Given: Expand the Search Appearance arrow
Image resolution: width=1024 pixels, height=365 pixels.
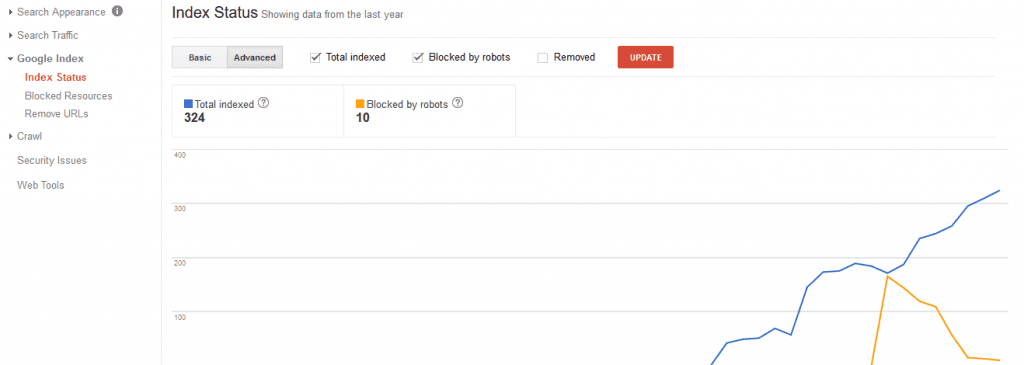Looking at the screenshot, I should click(10, 12).
